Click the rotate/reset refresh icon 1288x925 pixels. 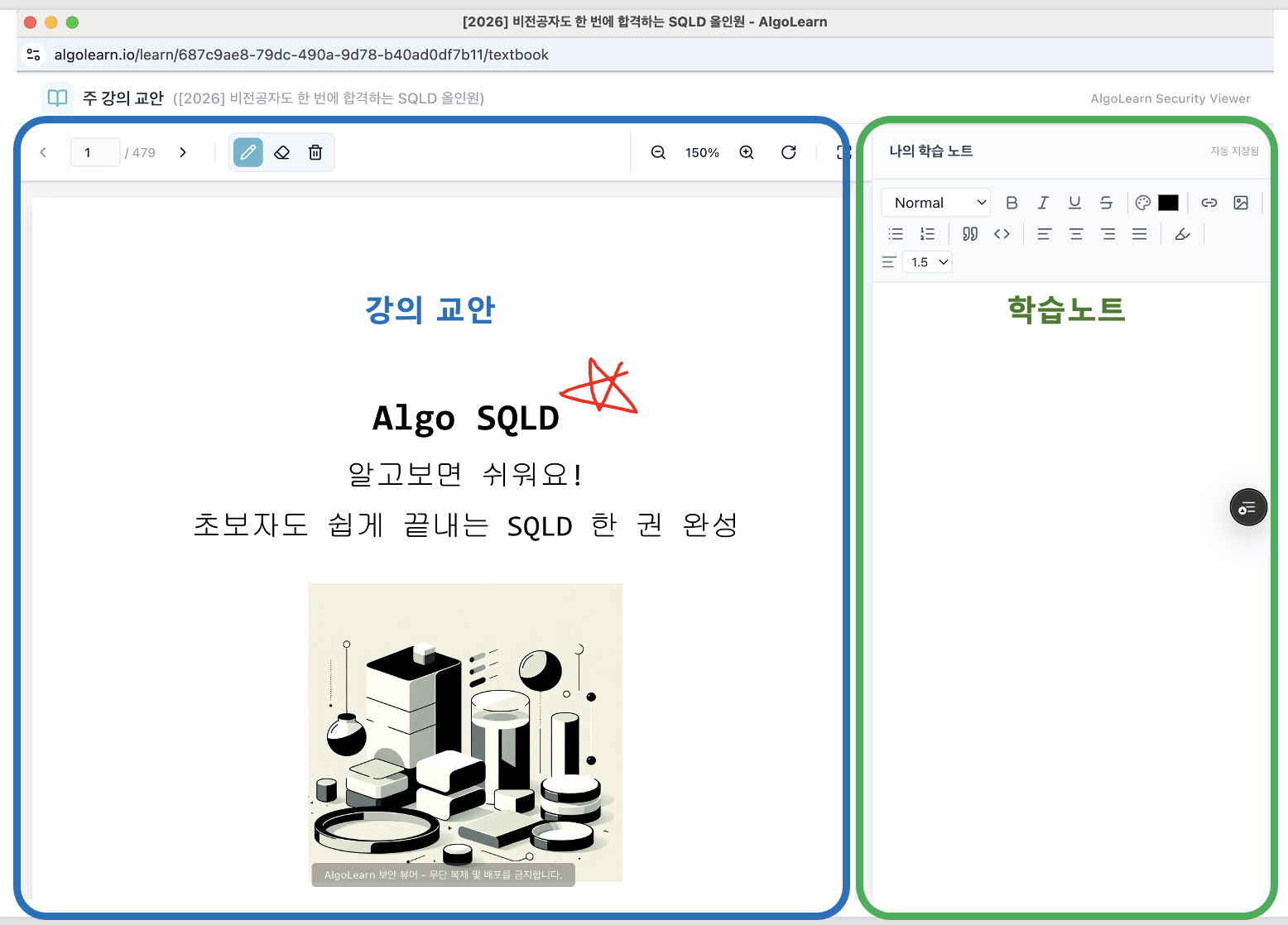(789, 152)
